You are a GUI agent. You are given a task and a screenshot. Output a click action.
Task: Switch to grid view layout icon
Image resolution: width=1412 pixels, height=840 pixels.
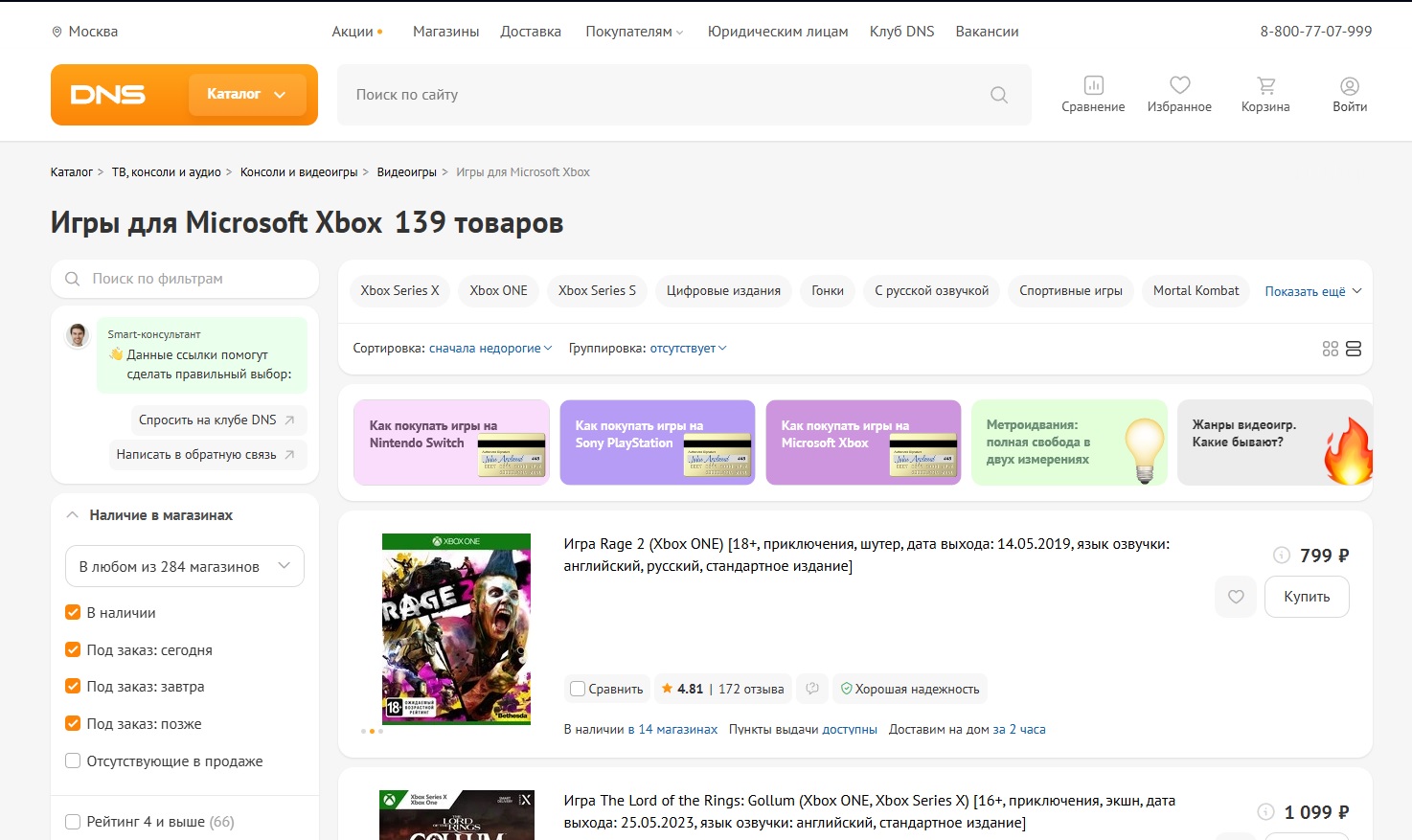tap(1330, 349)
